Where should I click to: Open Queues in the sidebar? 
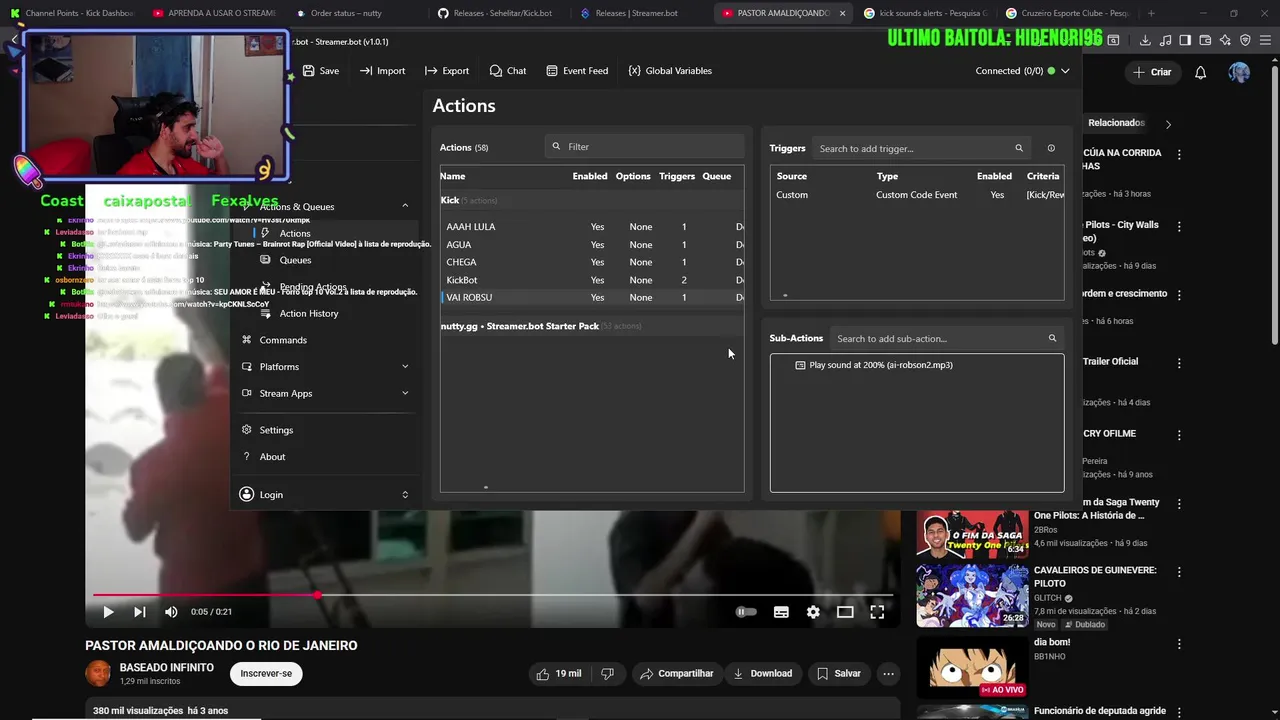tap(295, 260)
